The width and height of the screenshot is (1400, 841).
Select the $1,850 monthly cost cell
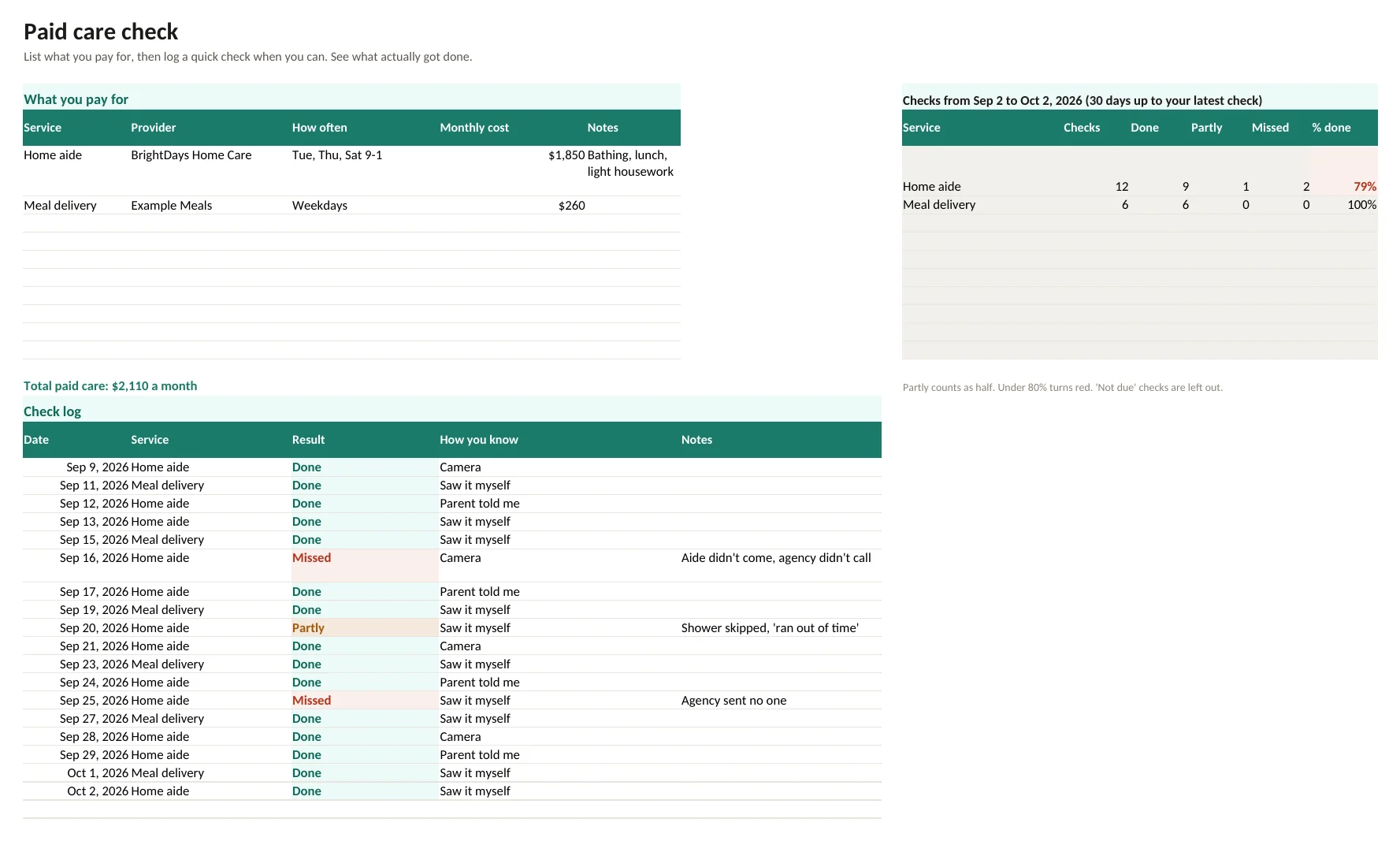click(566, 155)
